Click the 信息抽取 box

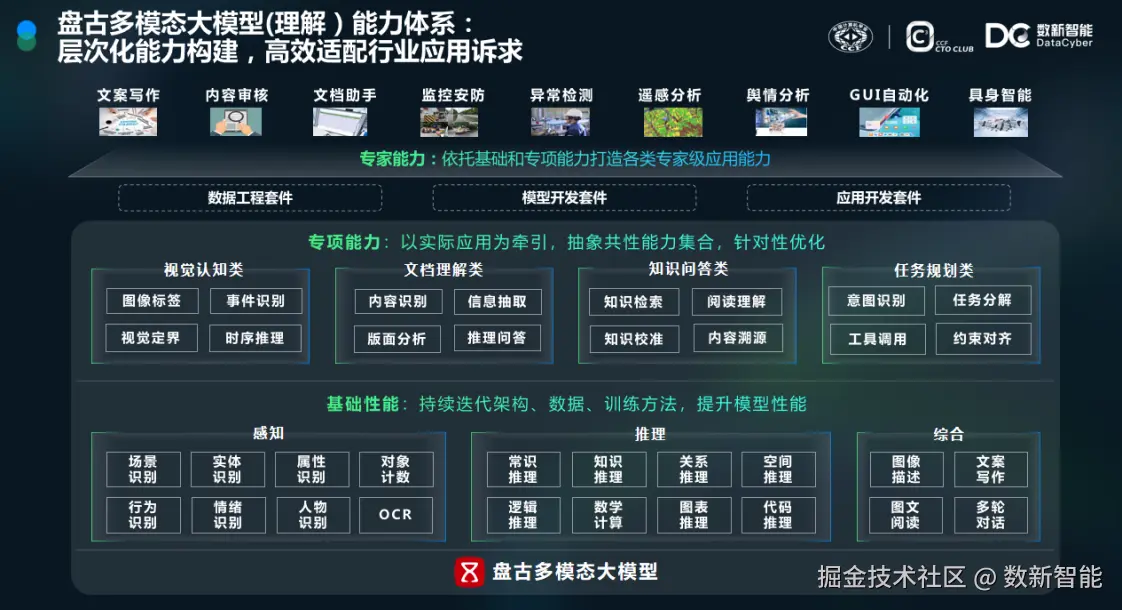tap(497, 301)
